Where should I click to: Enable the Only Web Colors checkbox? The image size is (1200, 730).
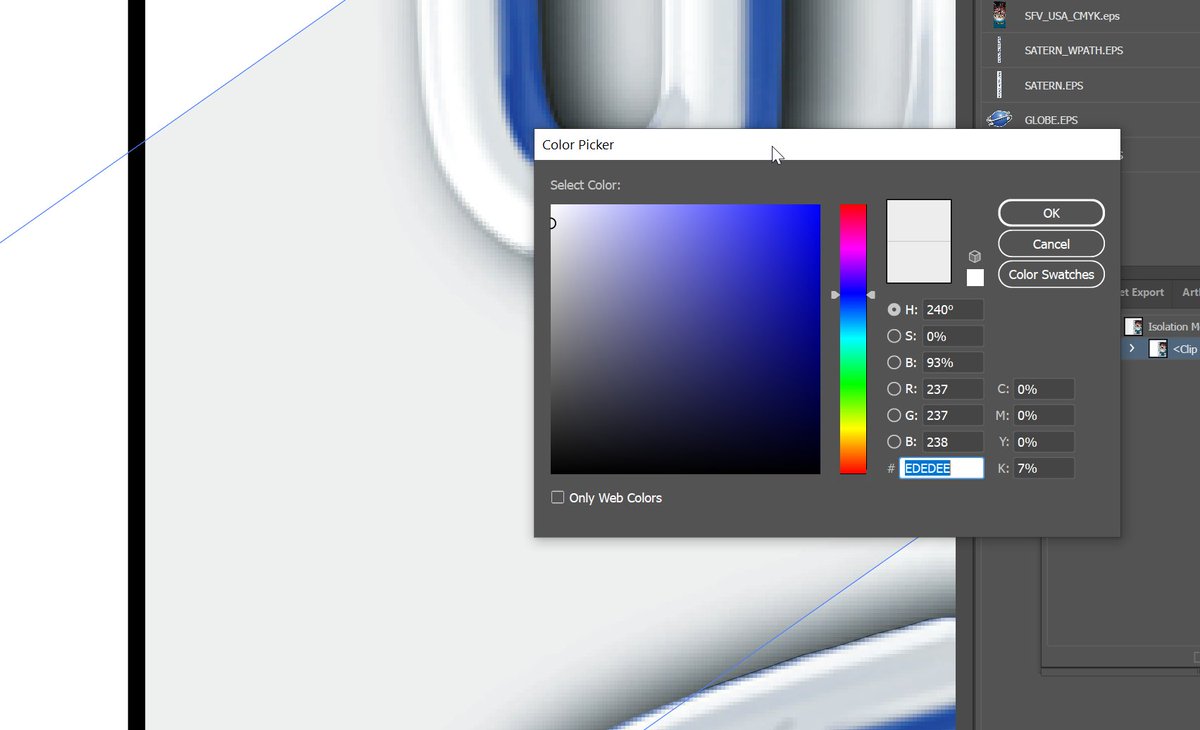(558, 497)
